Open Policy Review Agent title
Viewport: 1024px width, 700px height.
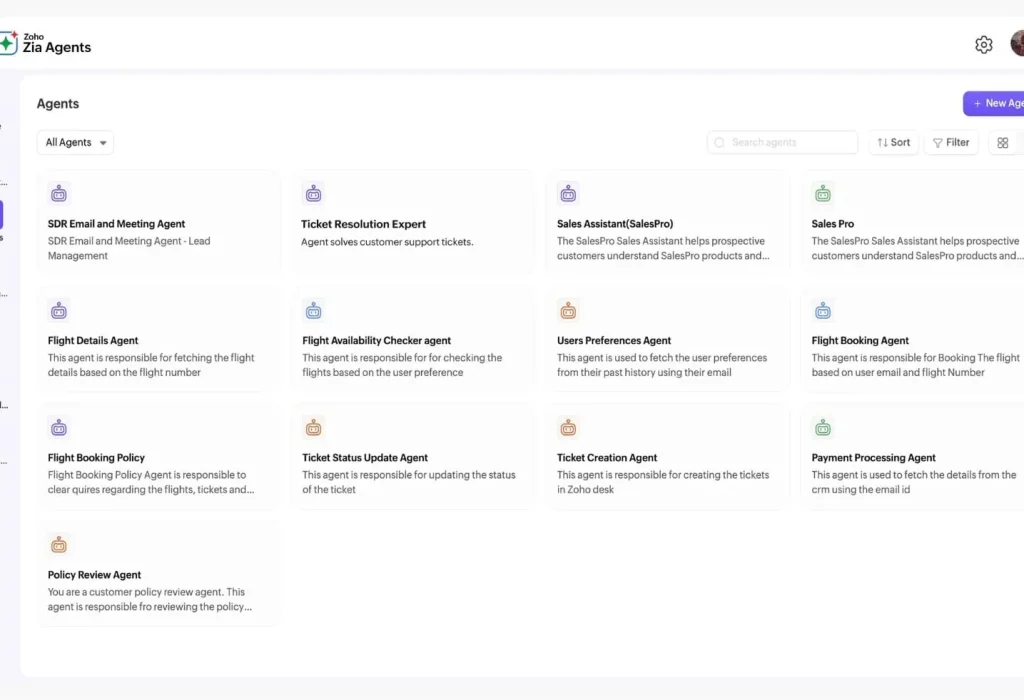coord(94,575)
